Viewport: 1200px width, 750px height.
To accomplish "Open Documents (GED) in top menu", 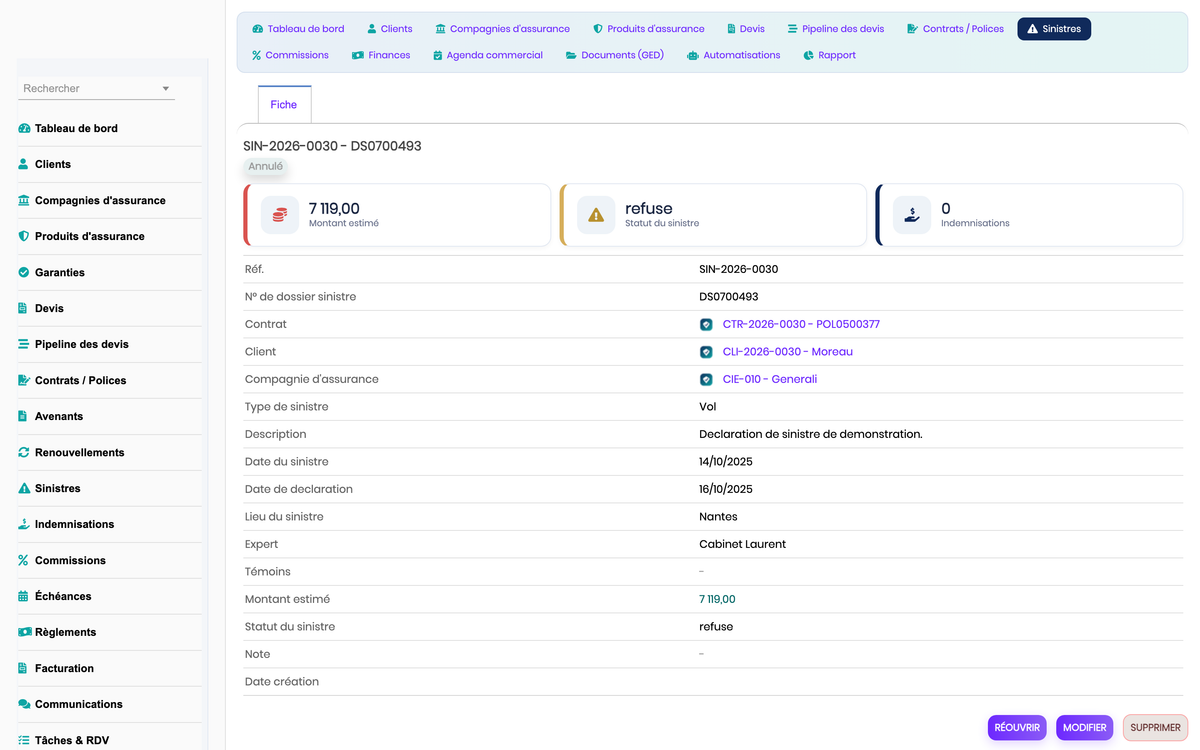I will point(614,55).
